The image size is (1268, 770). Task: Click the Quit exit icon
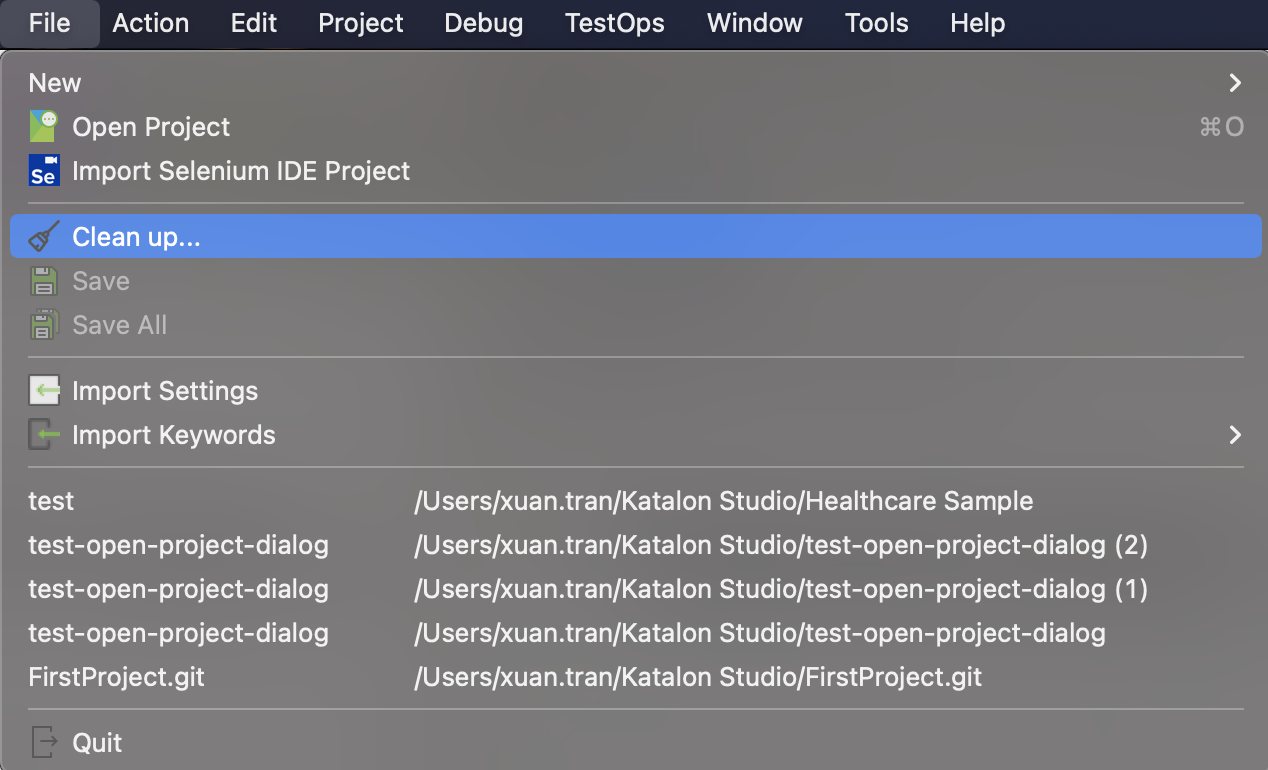click(43, 743)
